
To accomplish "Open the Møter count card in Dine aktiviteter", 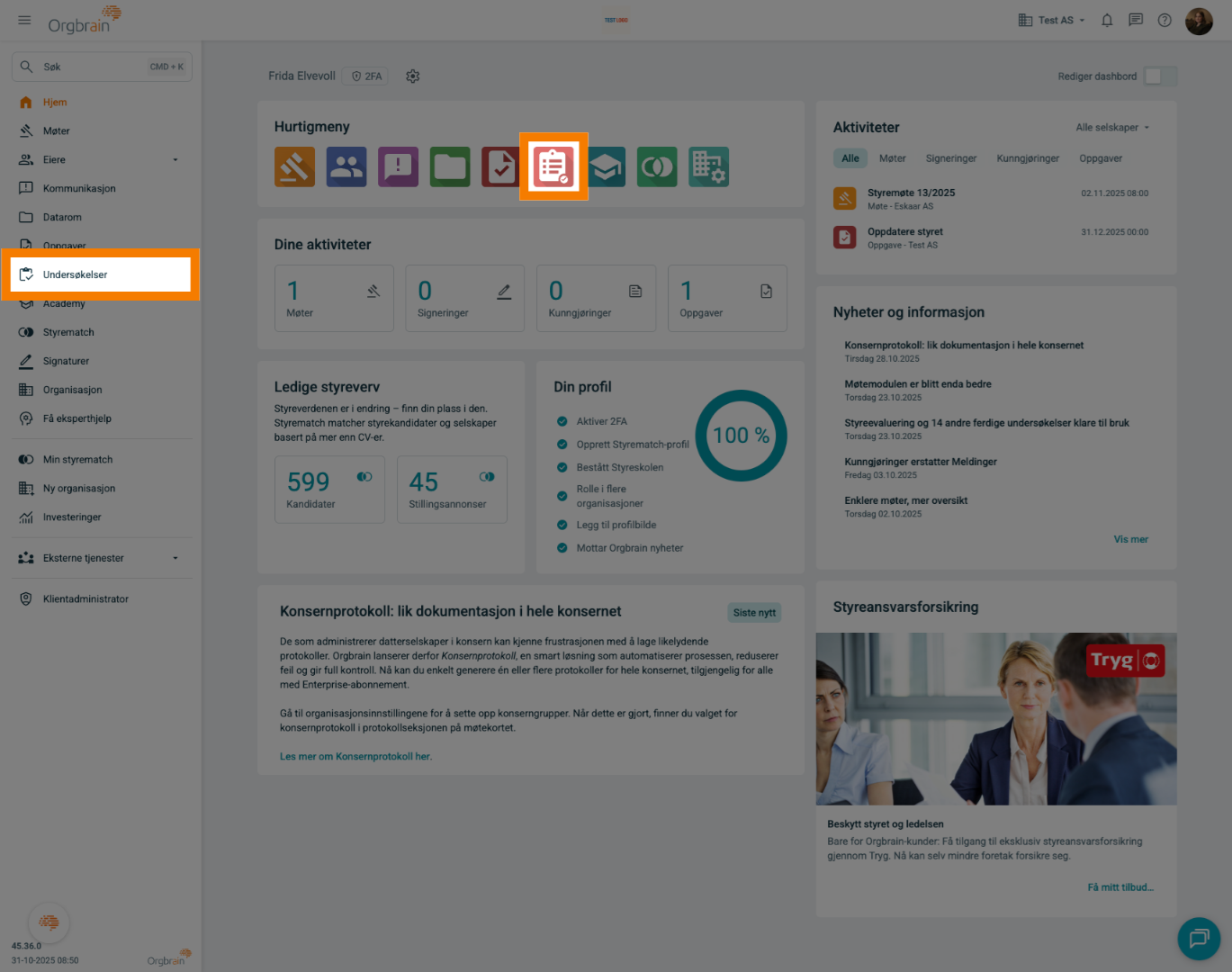I will [334, 298].
